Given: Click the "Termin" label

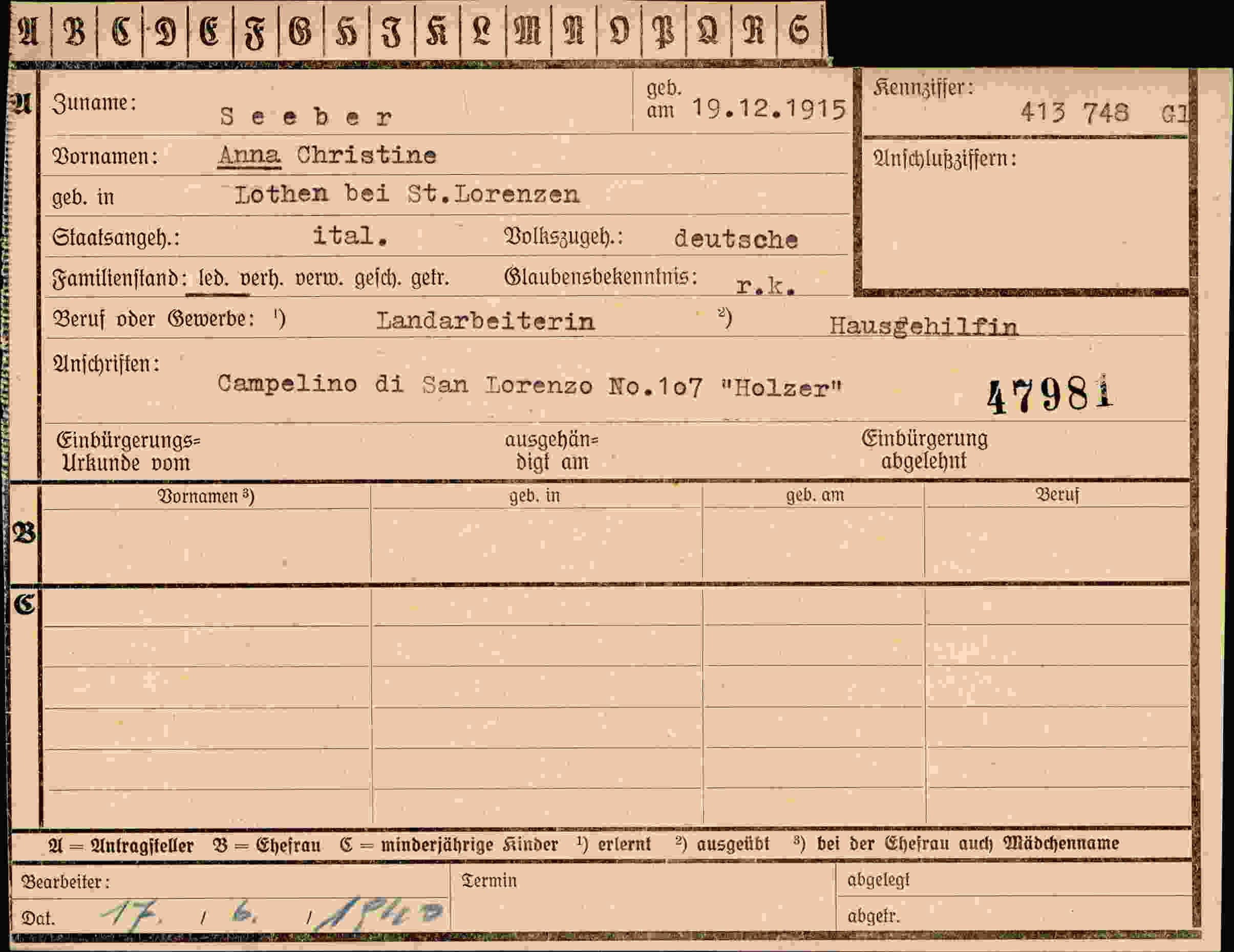Looking at the screenshot, I should 489,881.
